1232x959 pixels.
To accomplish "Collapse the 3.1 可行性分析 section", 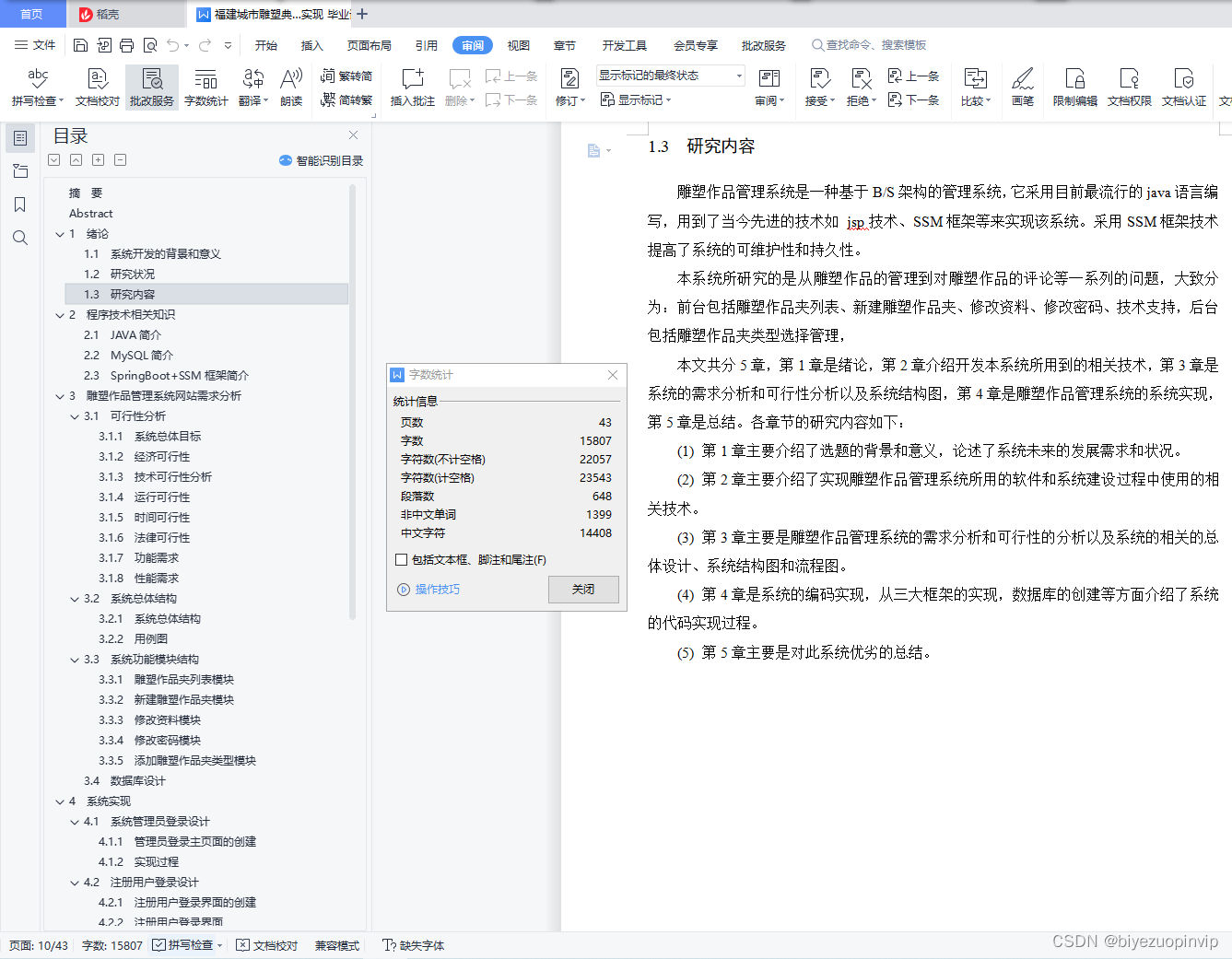I will click(x=74, y=415).
